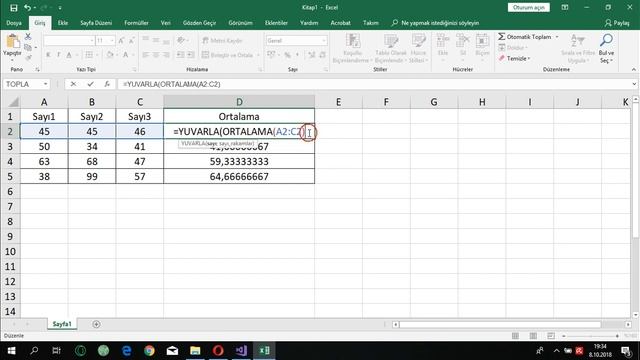Select the Sayfa1 sheet tab
This screenshot has height=360, width=640.
pos(62,324)
